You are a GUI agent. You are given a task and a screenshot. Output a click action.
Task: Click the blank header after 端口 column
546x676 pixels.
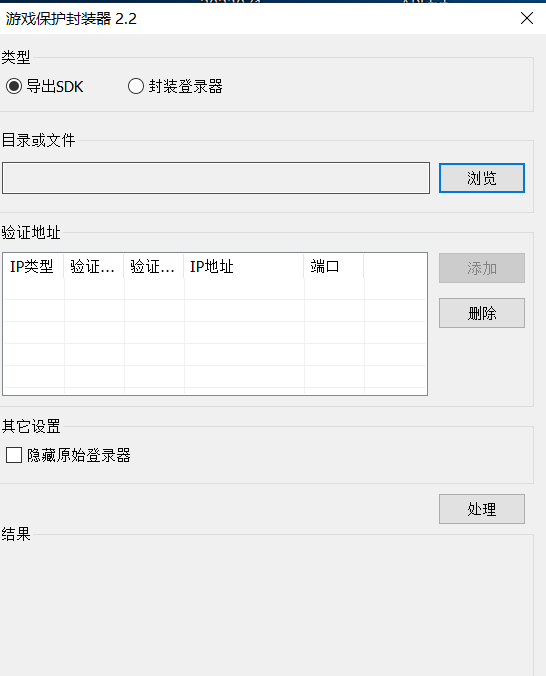click(x=395, y=266)
